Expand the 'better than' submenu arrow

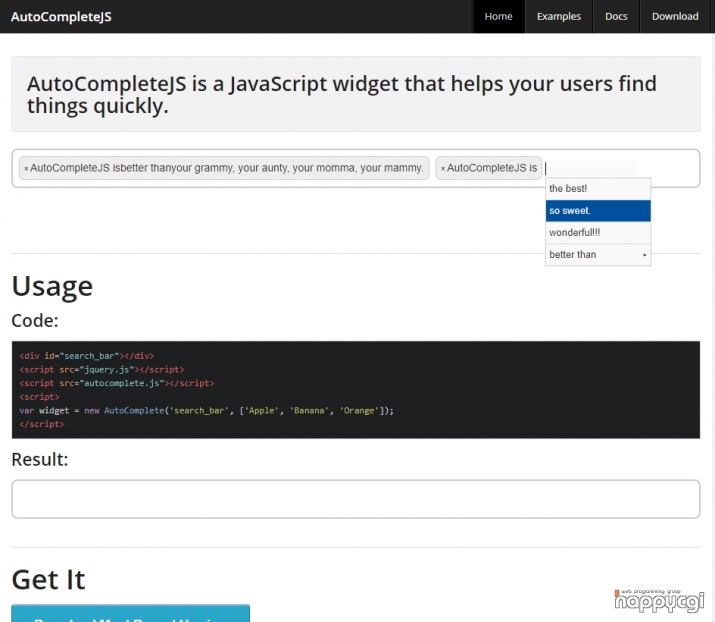(x=645, y=255)
